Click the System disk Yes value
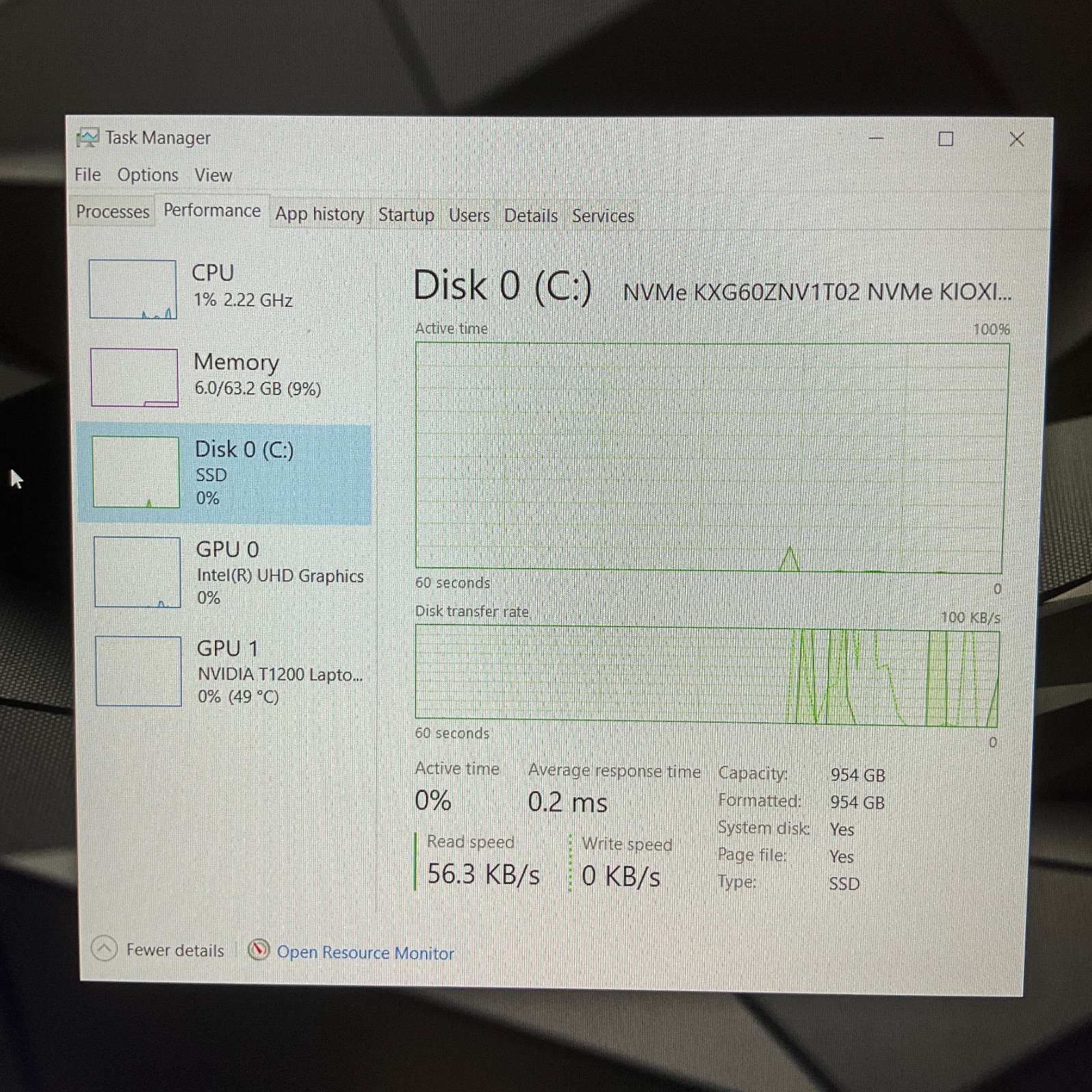The height and width of the screenshot is (1092, 1092). coord(842,829)
